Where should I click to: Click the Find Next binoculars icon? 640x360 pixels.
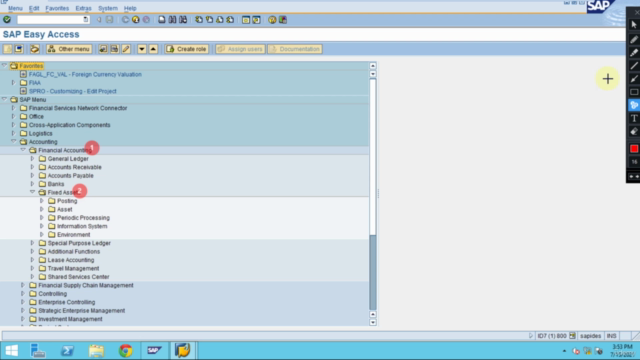(183, 20)
